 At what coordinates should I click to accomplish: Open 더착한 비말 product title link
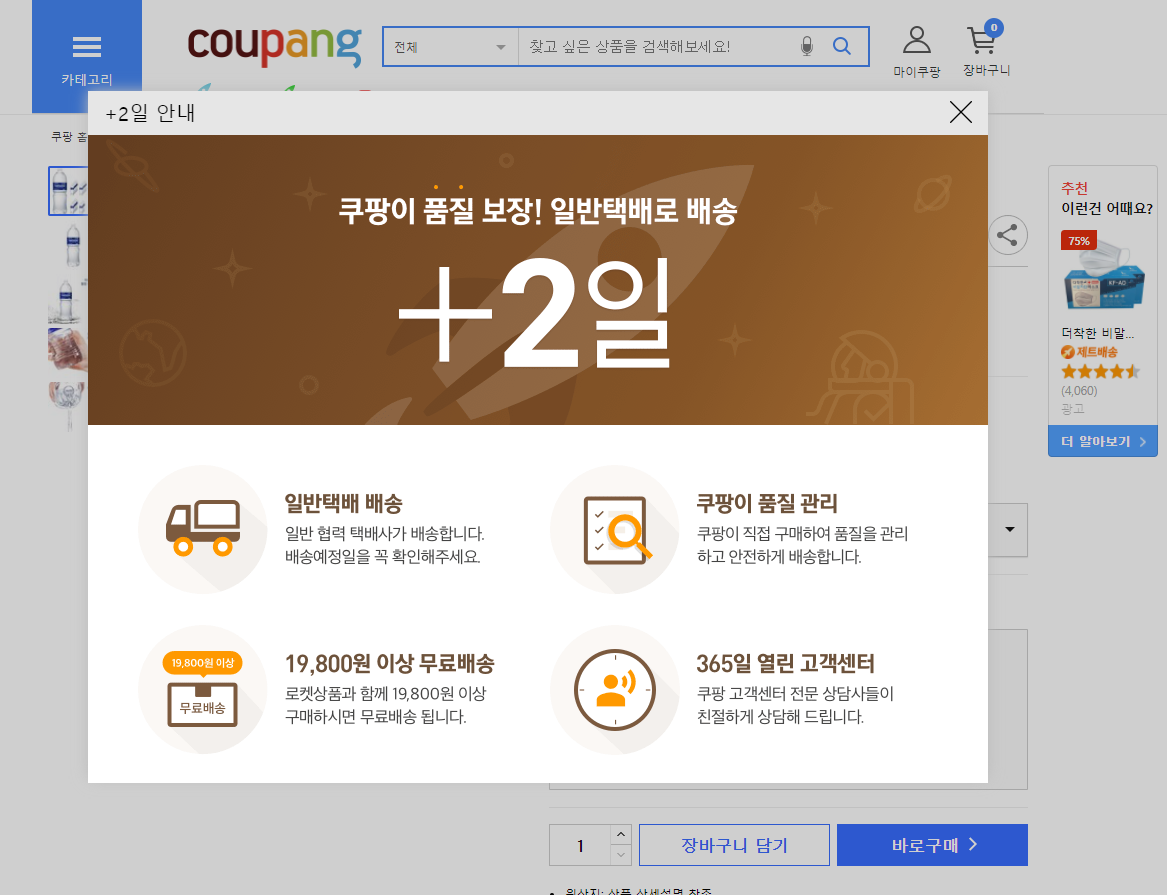pos(1097,333)
